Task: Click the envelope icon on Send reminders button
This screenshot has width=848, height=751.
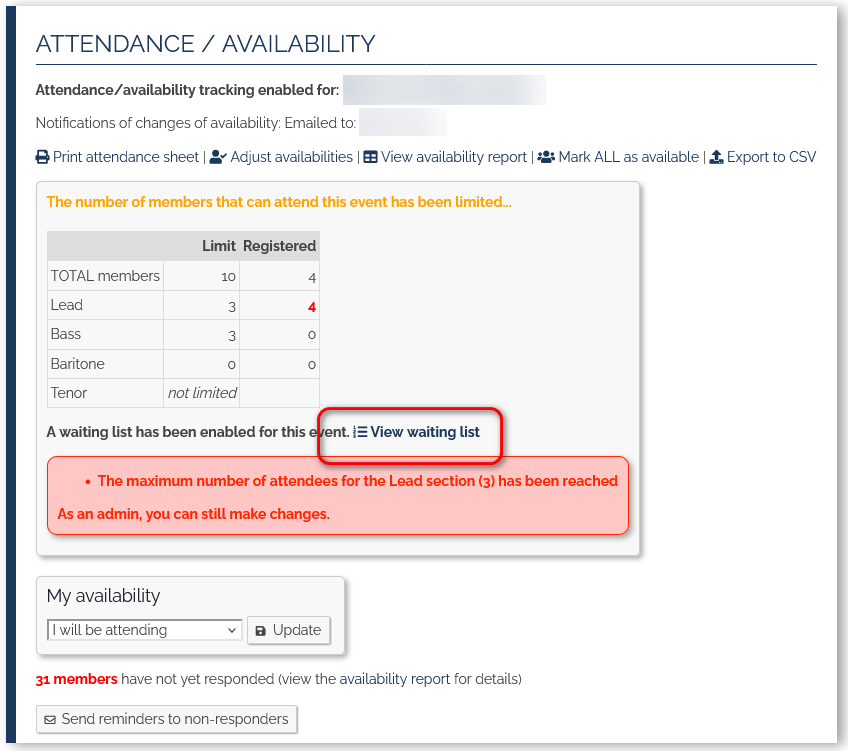Action: click(x=50, y=719)
